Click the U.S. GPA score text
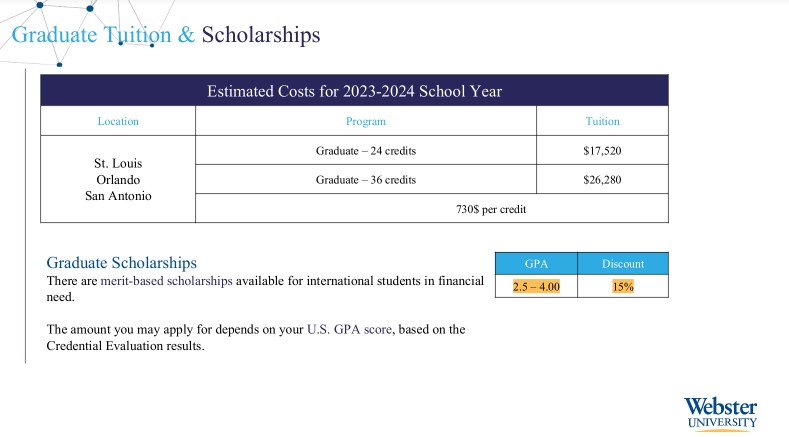The height and width of the screenshot is (437, 789). pyautogui.click(x=349, y=329)
